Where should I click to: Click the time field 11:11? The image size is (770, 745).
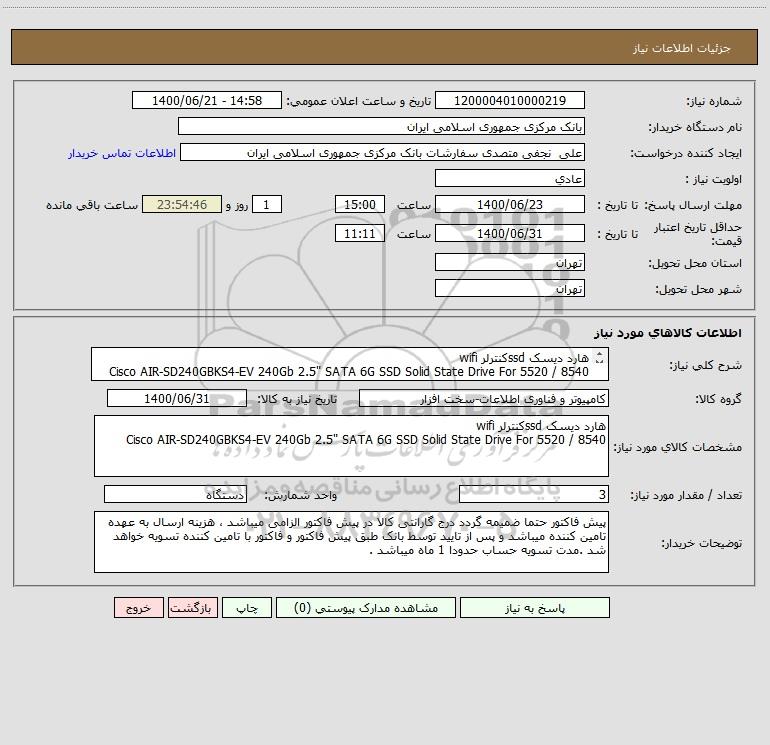coord(359,233)
